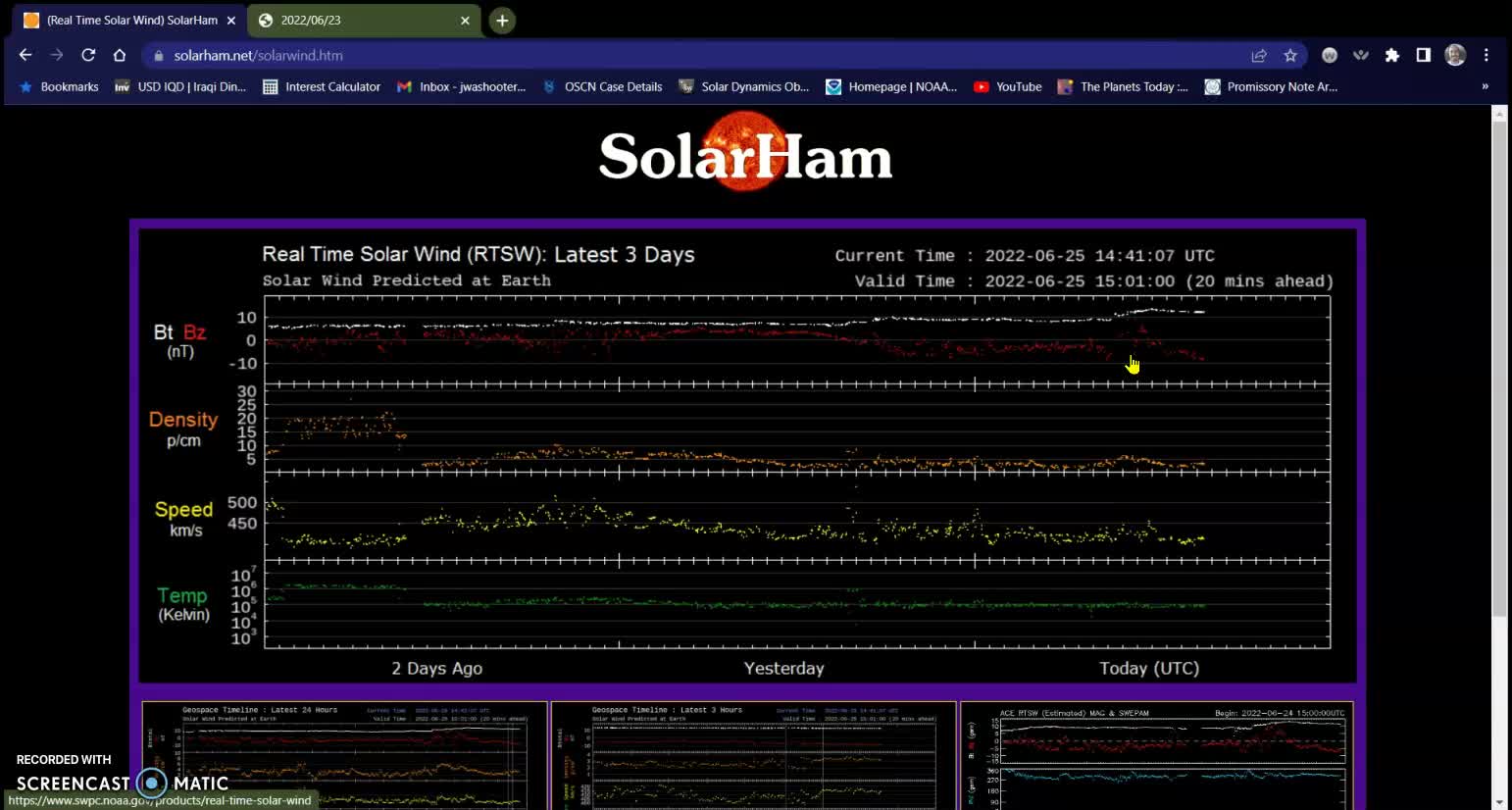The height and width of the screenshot is (810, 1512).
Task: Click the page vertical scrollbar
Action: 1498,368
